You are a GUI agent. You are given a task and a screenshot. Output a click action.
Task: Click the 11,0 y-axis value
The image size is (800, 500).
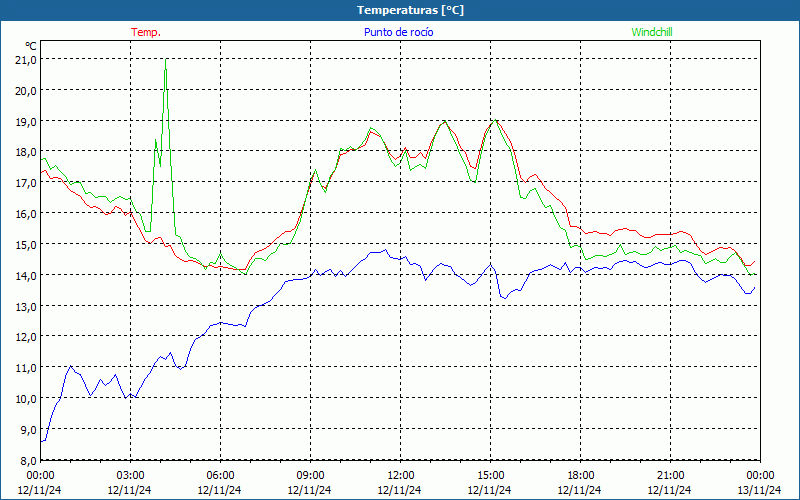[x=27, y=368]
